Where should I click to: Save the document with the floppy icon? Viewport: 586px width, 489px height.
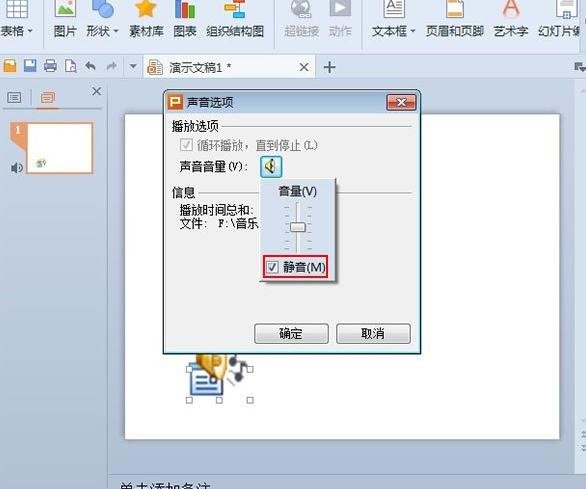[30, 66]
